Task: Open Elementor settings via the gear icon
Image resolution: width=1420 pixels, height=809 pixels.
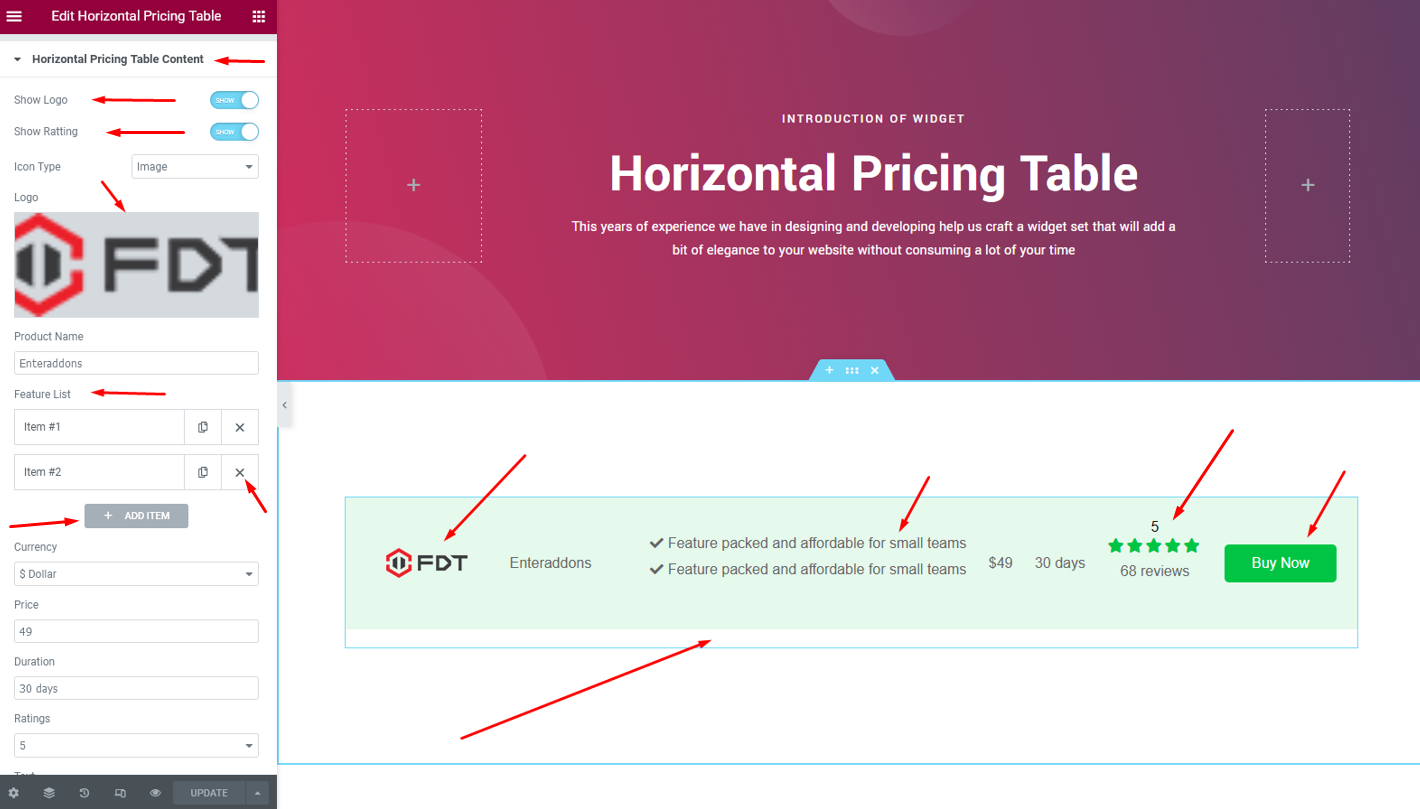Action: coord(13,792)
